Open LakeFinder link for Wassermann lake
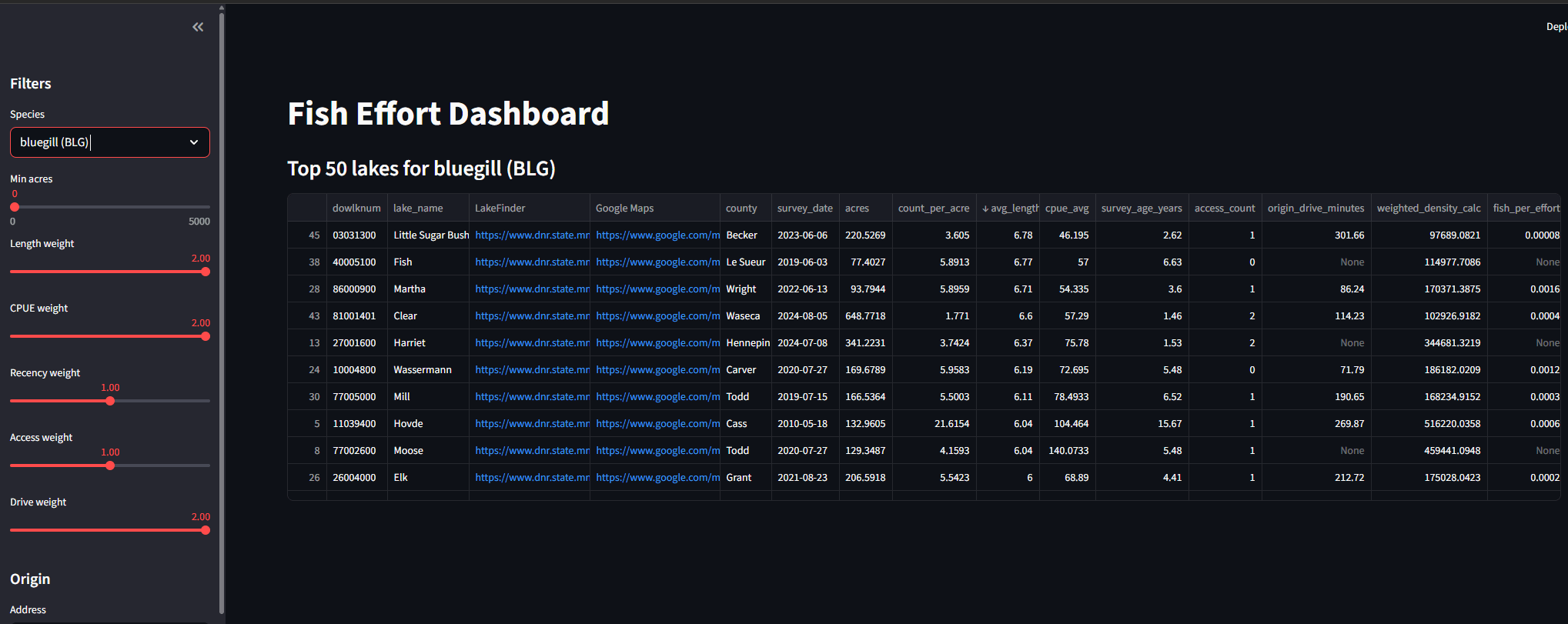1568x624 pixels. pyautogui.click(x=531, y=370)
